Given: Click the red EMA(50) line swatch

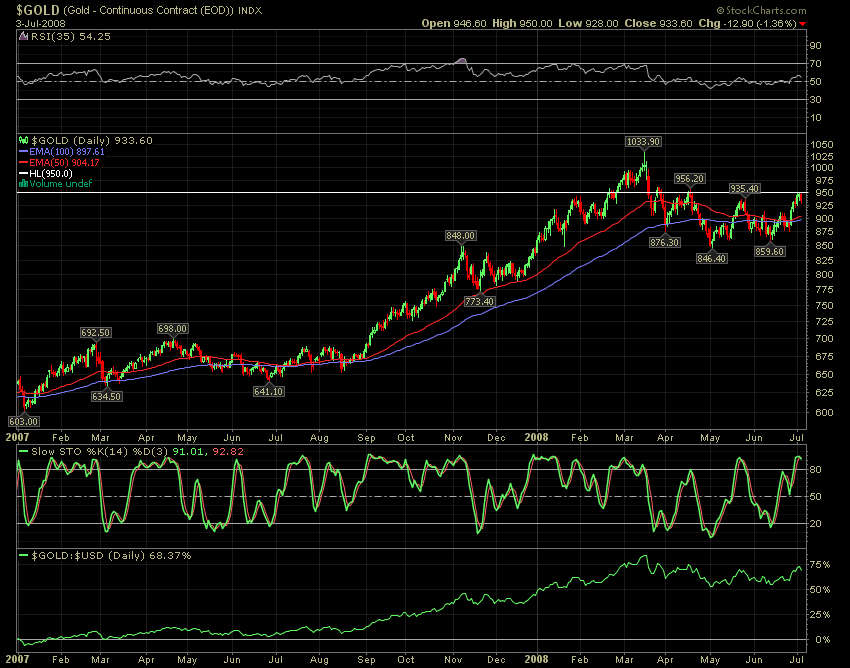Looking at the screenshot, I should coord(23,163).
